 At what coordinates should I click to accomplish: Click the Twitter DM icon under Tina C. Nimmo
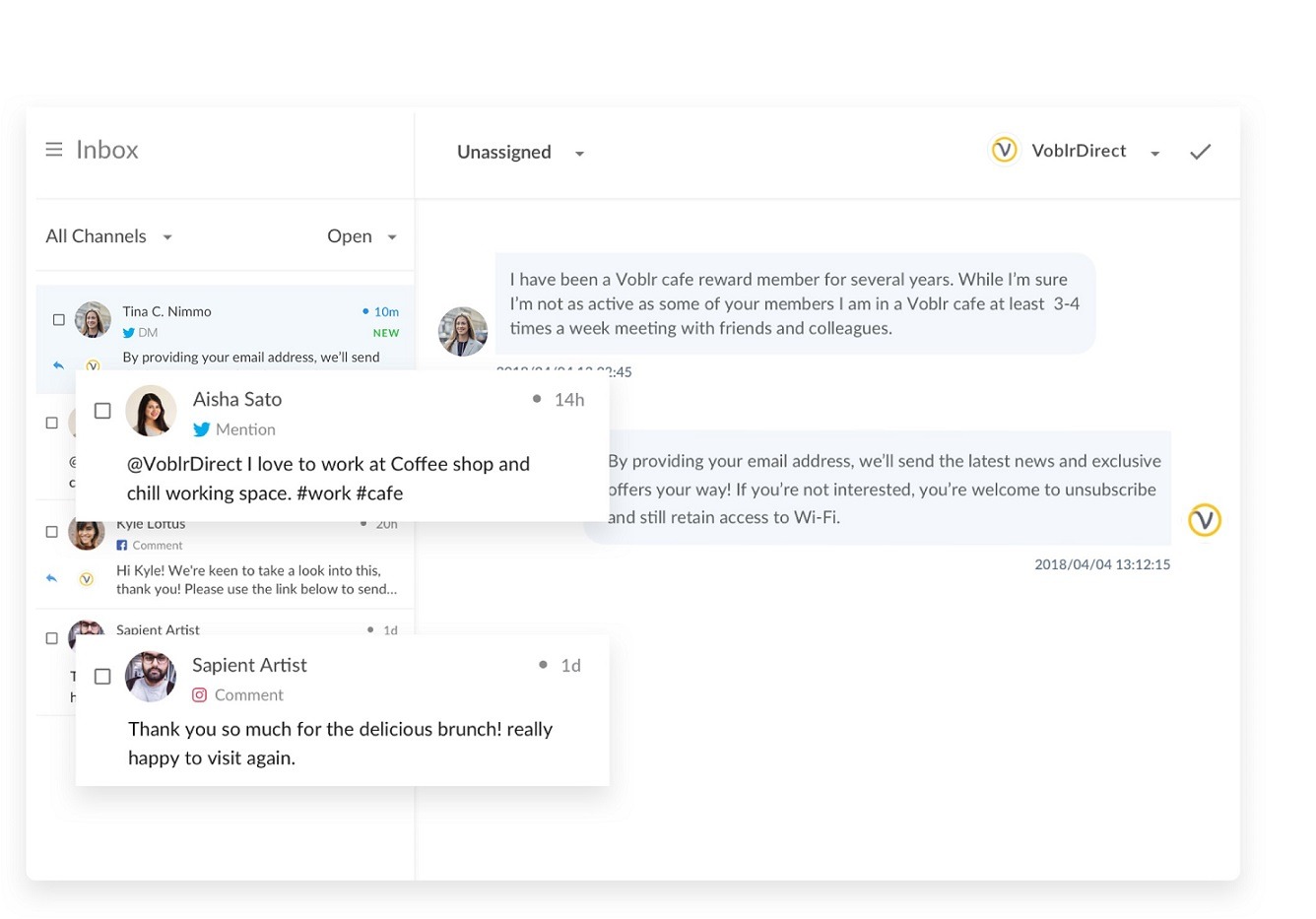(x=129, y=333)
